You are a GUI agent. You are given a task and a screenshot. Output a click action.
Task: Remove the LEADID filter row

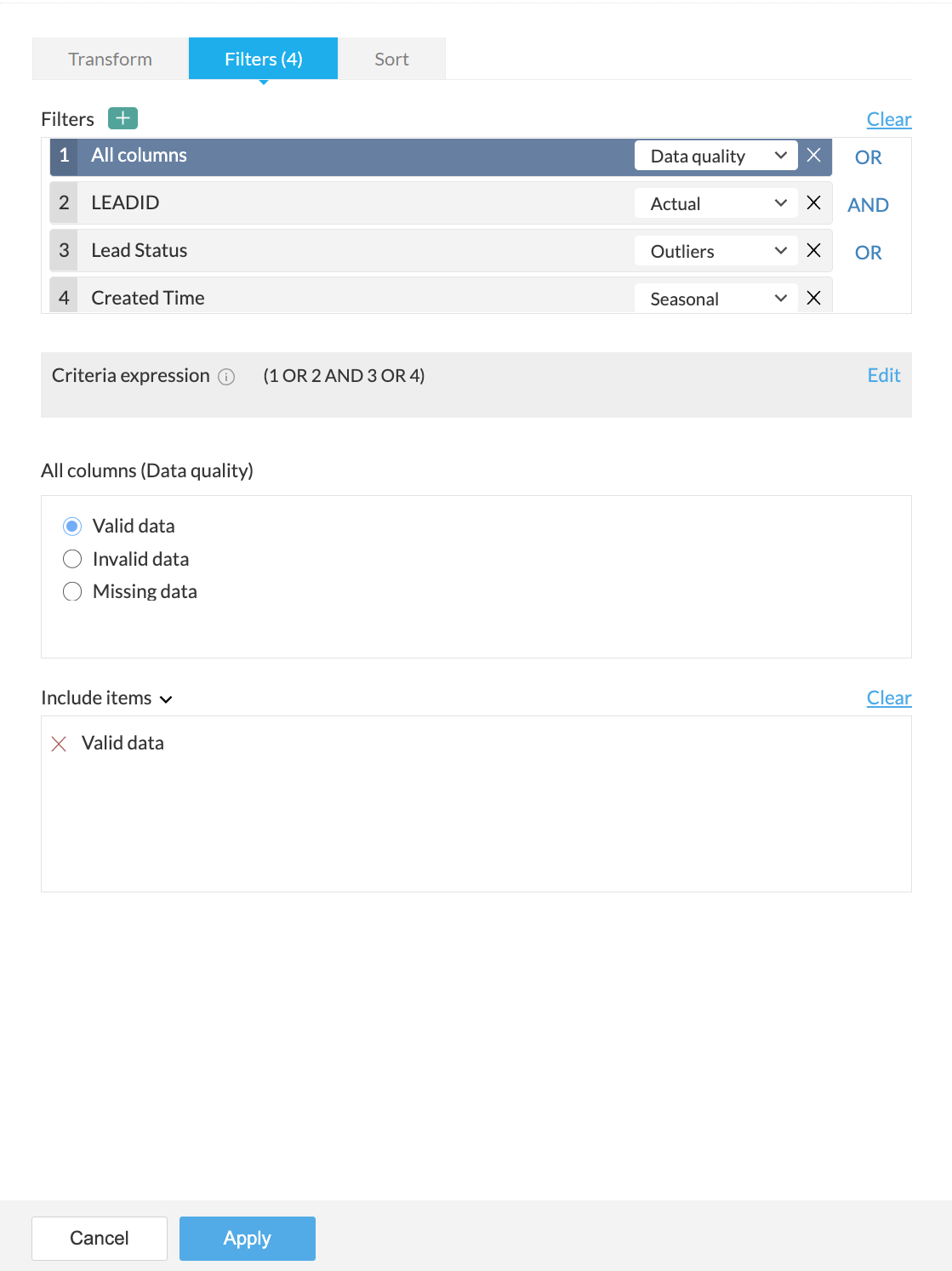[x=813, y=202]
